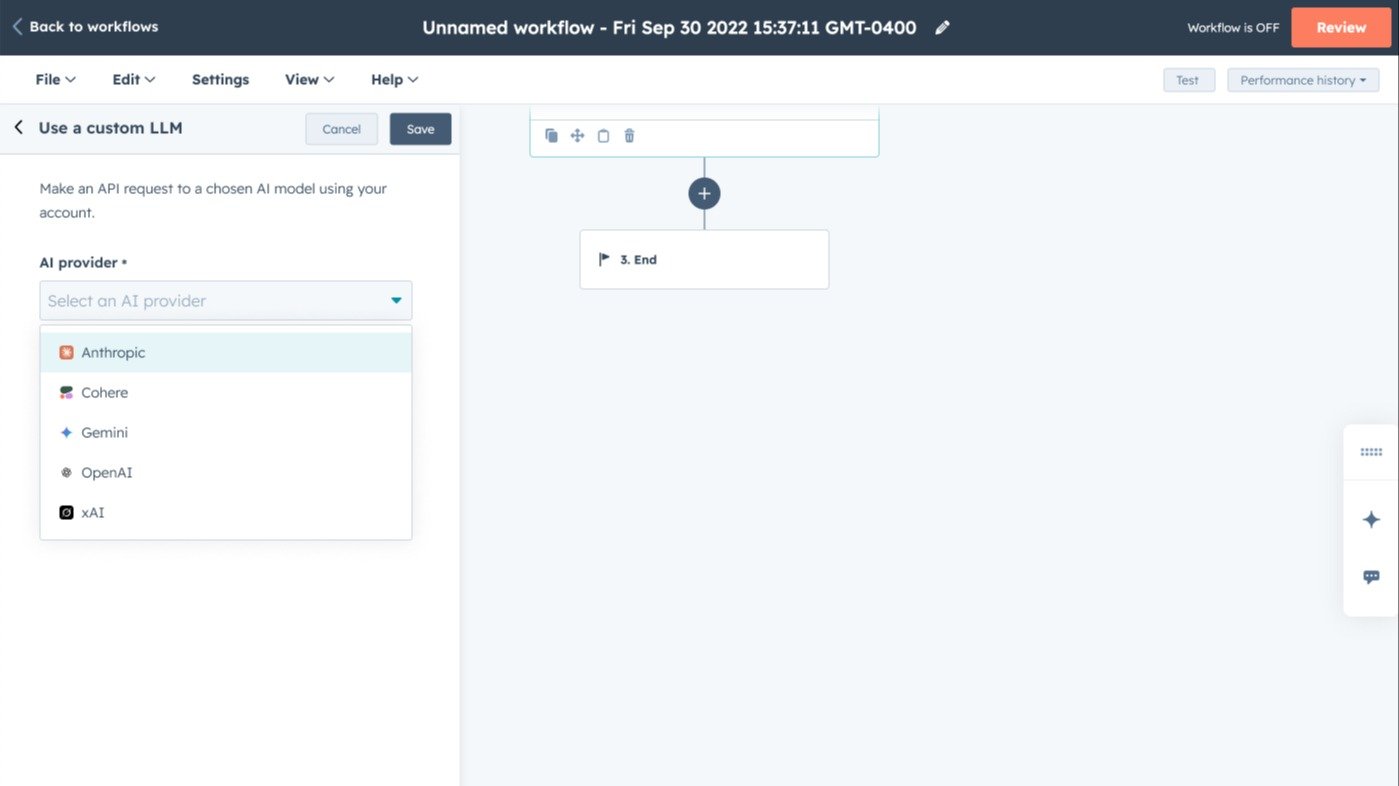Open the View menu dropdown
The width and height of the screenshot is (1399, 786).
point(308,79)
